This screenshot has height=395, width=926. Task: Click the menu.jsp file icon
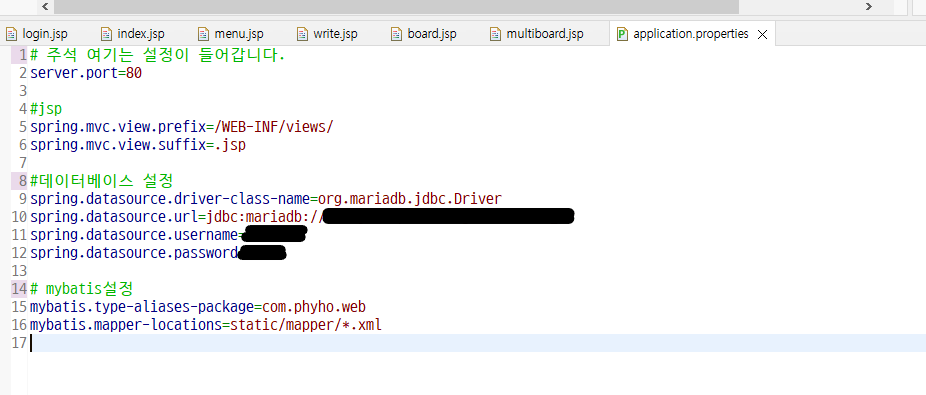click(x=204, y=34)
